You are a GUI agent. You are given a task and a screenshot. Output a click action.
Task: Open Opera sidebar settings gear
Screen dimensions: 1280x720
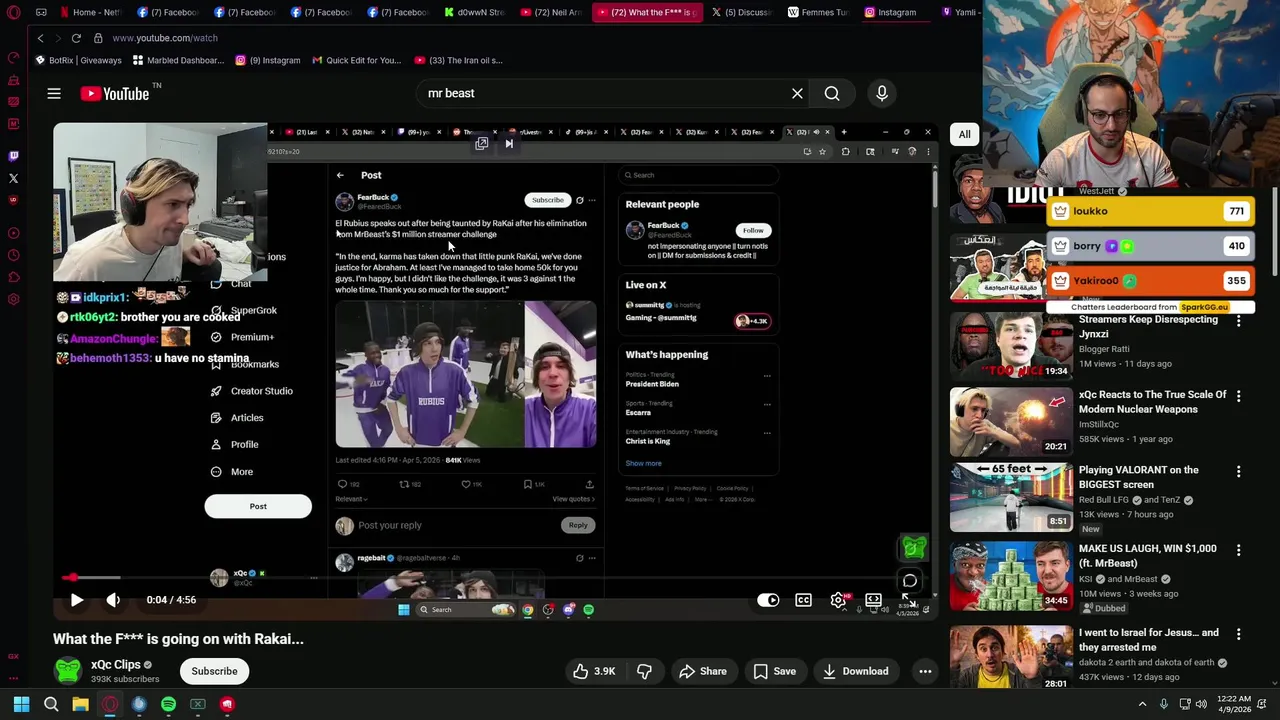click(13, 299)
